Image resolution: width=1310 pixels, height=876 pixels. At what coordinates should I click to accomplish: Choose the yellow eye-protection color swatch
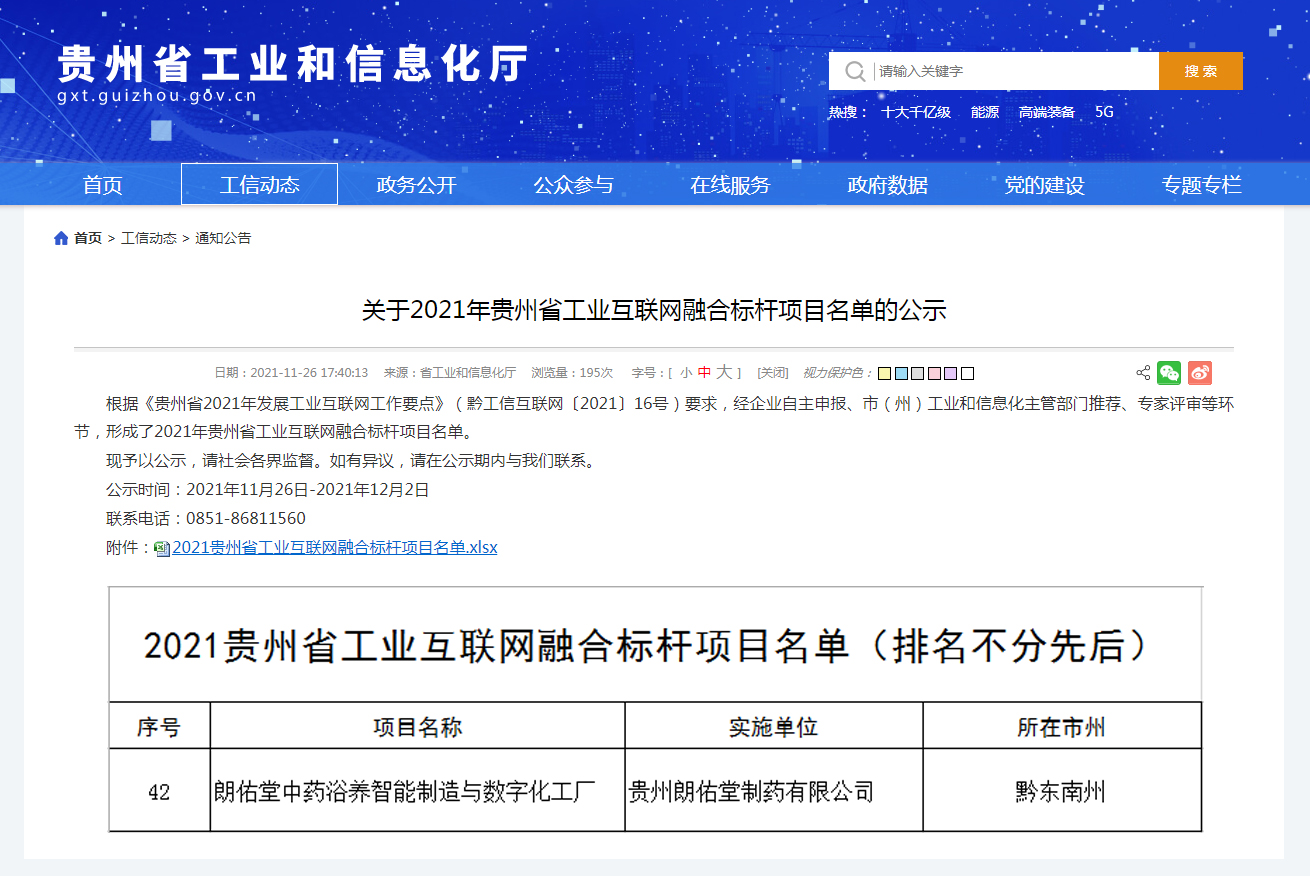pyautogui.click(x=884, y=374)
